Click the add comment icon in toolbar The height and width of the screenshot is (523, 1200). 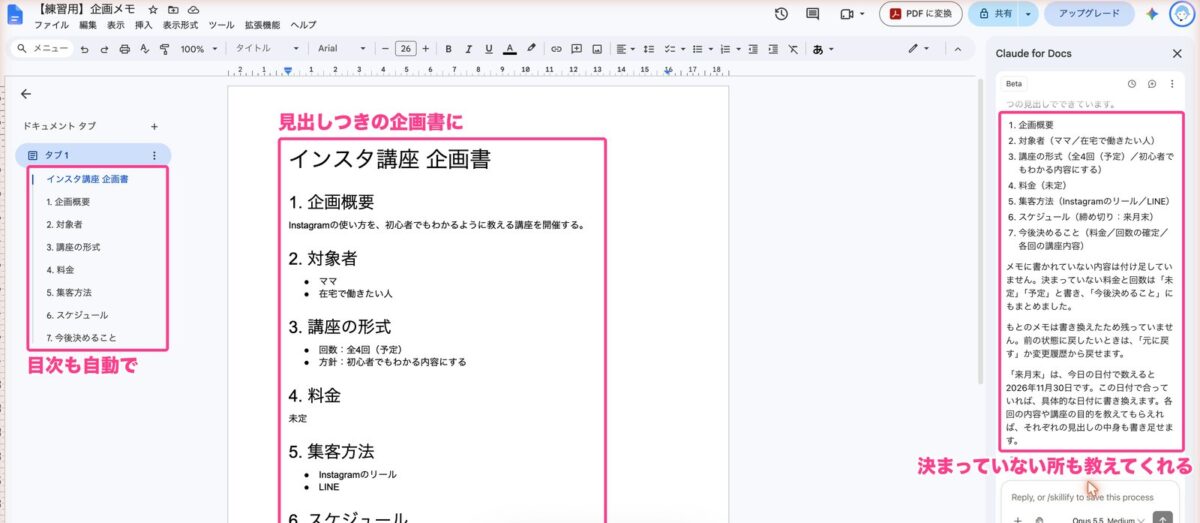[577, 48]
